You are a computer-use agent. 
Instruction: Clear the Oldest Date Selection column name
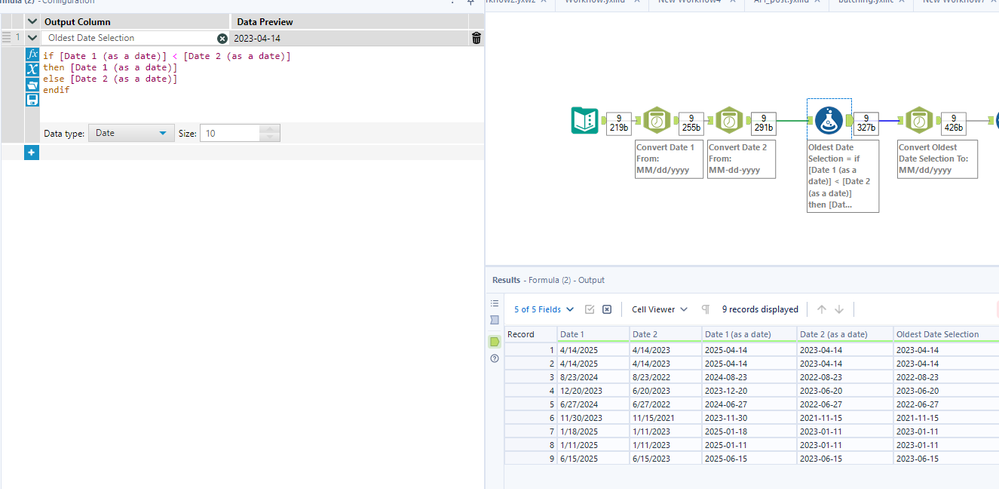click(222, 38)
